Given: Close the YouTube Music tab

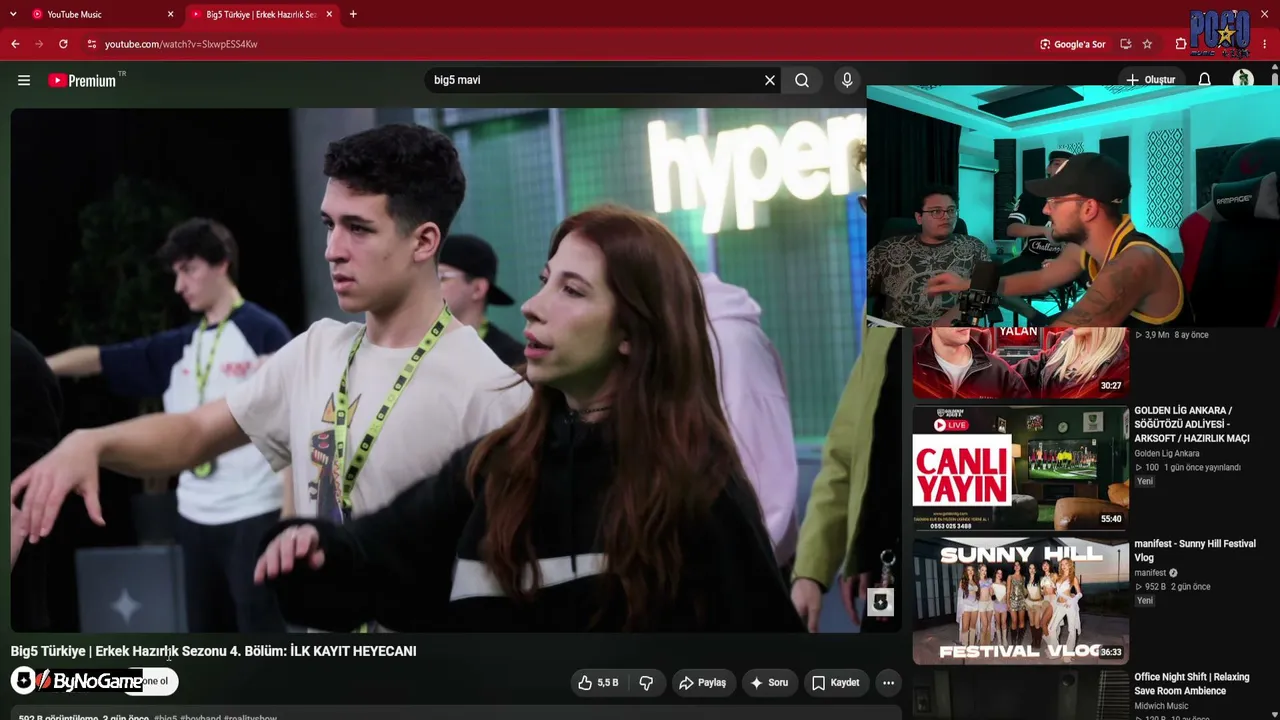Looking at the screenshot, I should [x=170, y=15].
